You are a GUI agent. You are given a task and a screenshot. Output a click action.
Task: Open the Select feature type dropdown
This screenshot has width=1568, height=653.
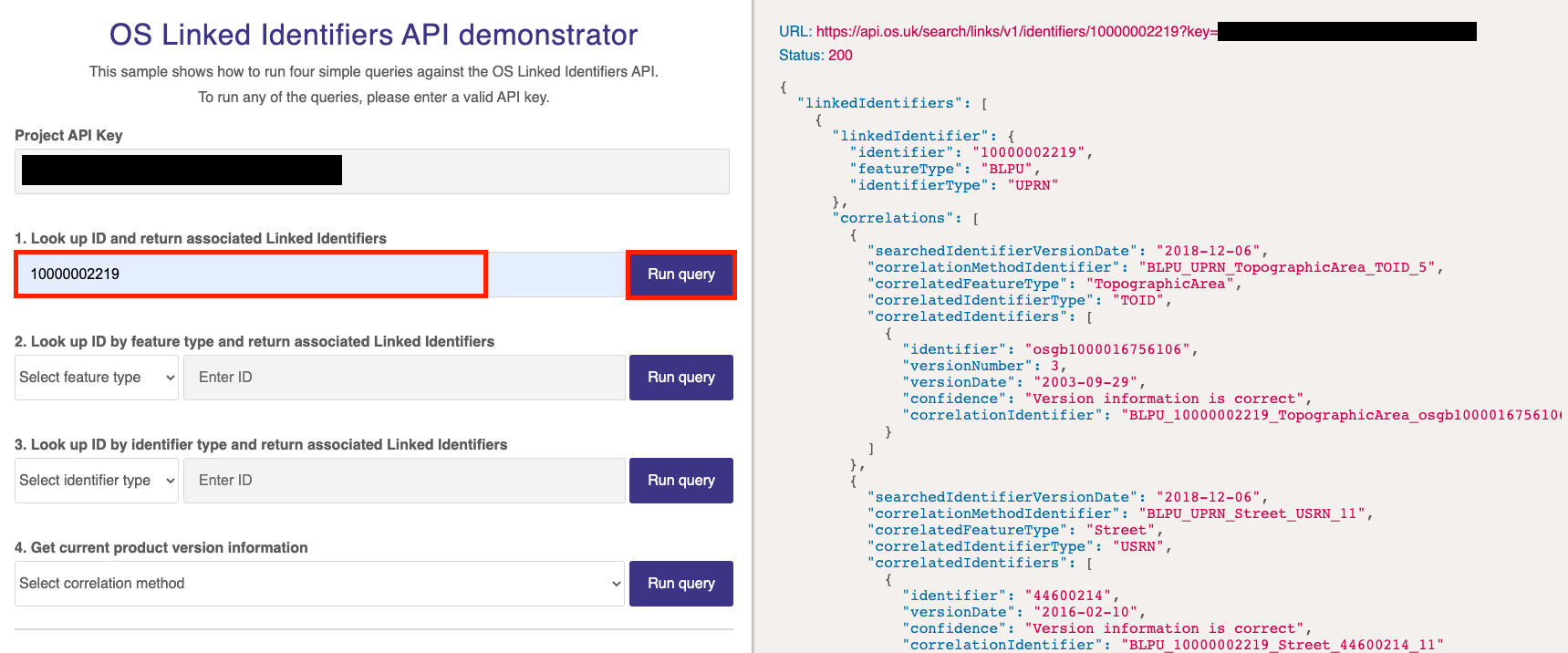[97, 378]
